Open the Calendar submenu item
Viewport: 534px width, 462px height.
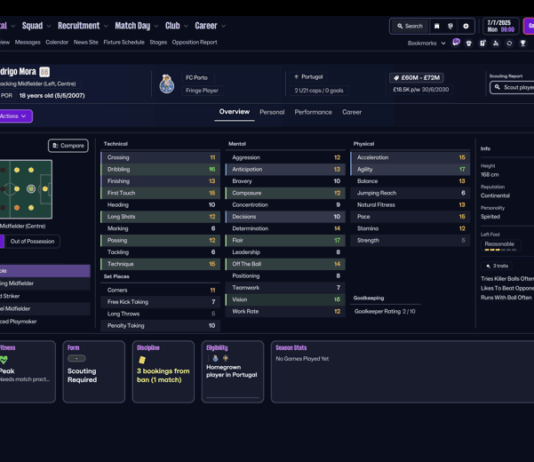57,42
